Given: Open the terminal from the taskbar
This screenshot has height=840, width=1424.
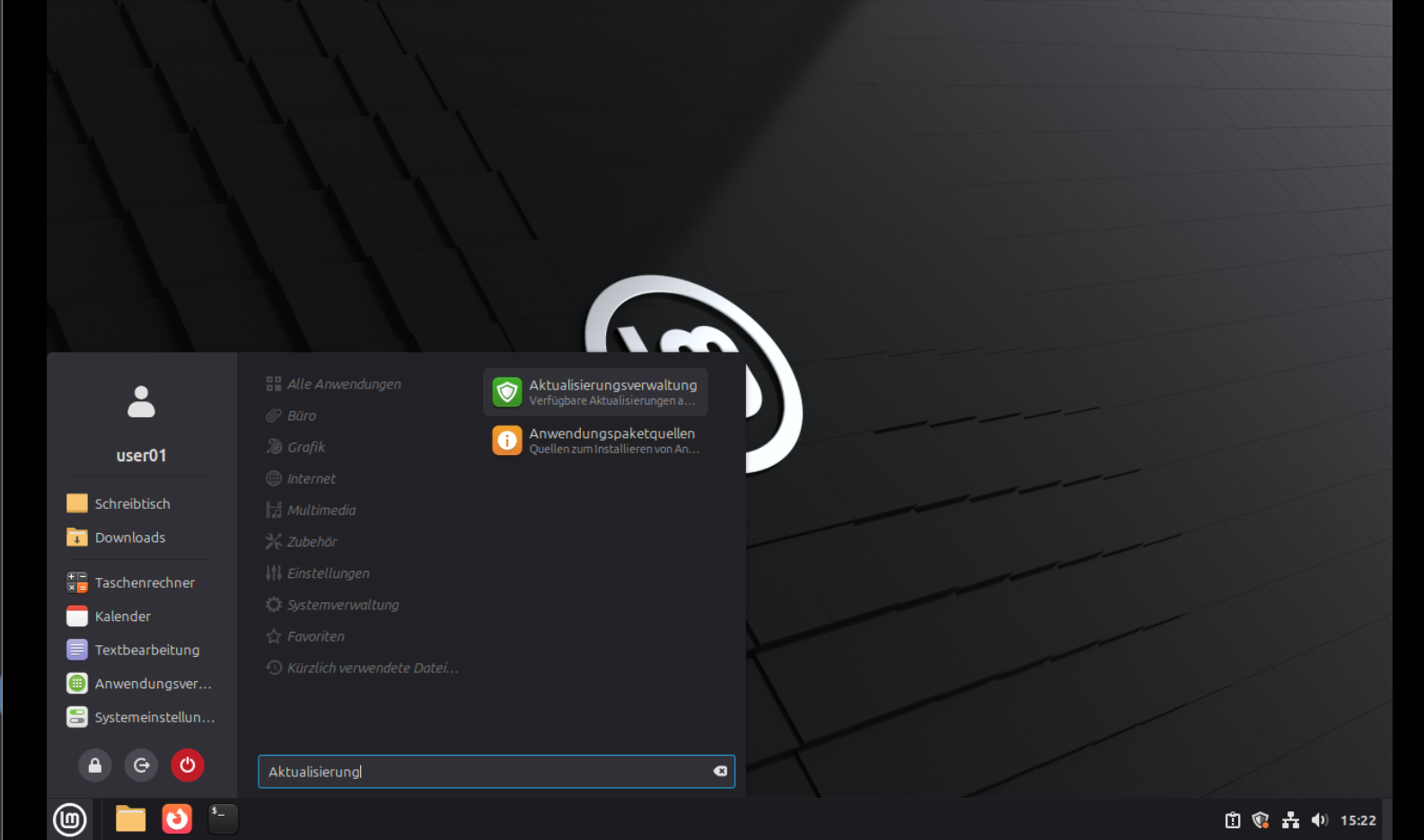Looking at the screenshot, I should click(x=223, y=819).
